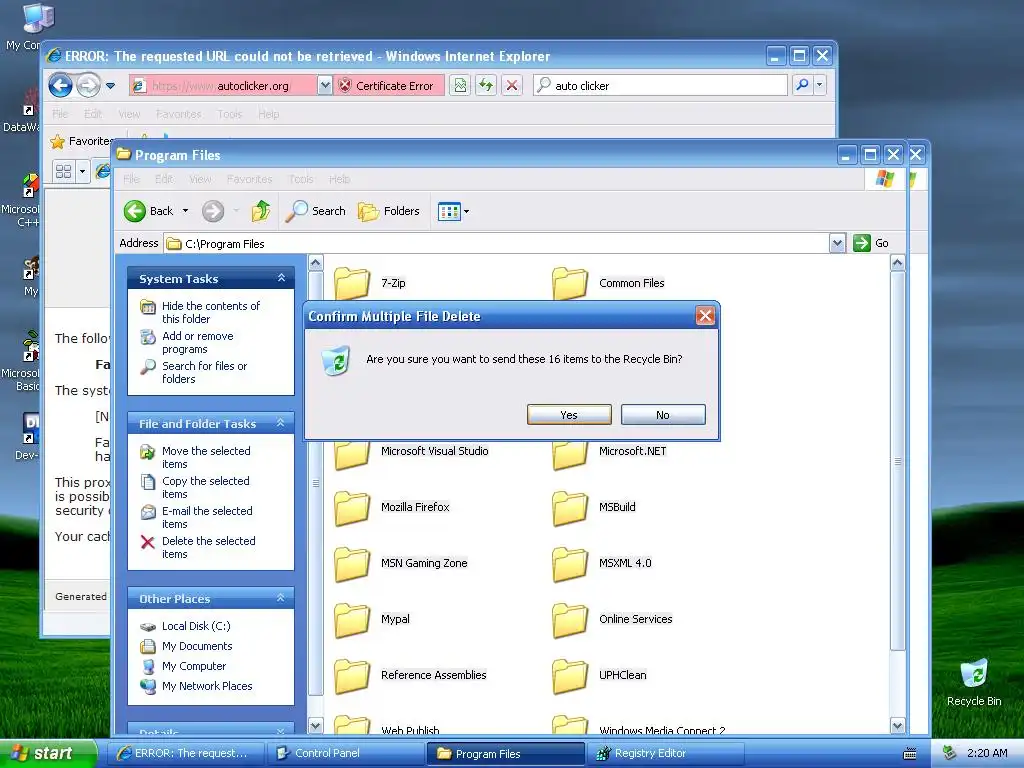Click Internet Explorer Forward button
This screenshot has width=1024, height=768.
[x=88, y=85]
